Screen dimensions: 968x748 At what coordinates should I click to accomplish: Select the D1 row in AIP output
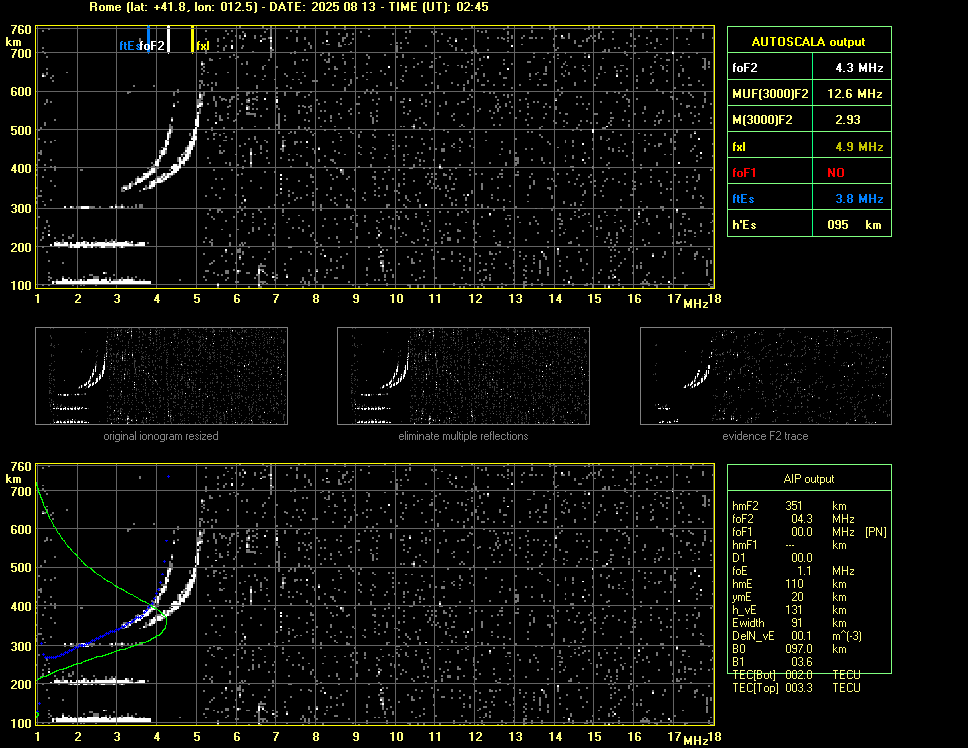click(x=772, y=558)
